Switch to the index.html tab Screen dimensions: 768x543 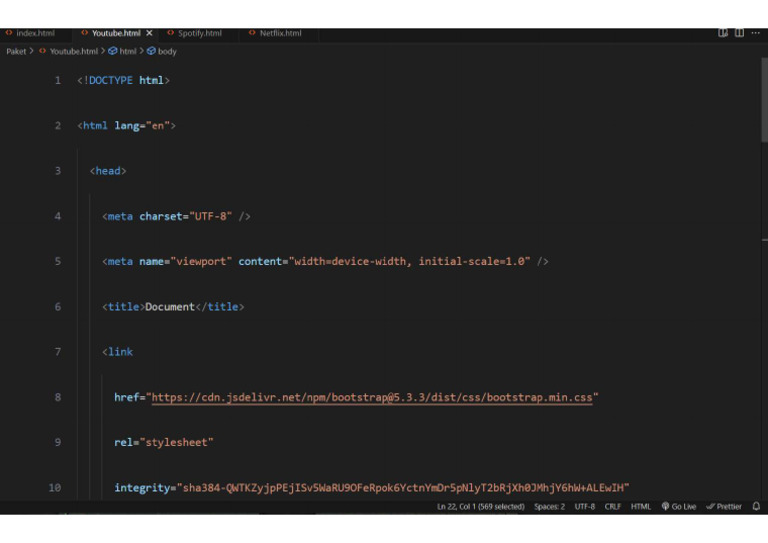coord(34,33)
